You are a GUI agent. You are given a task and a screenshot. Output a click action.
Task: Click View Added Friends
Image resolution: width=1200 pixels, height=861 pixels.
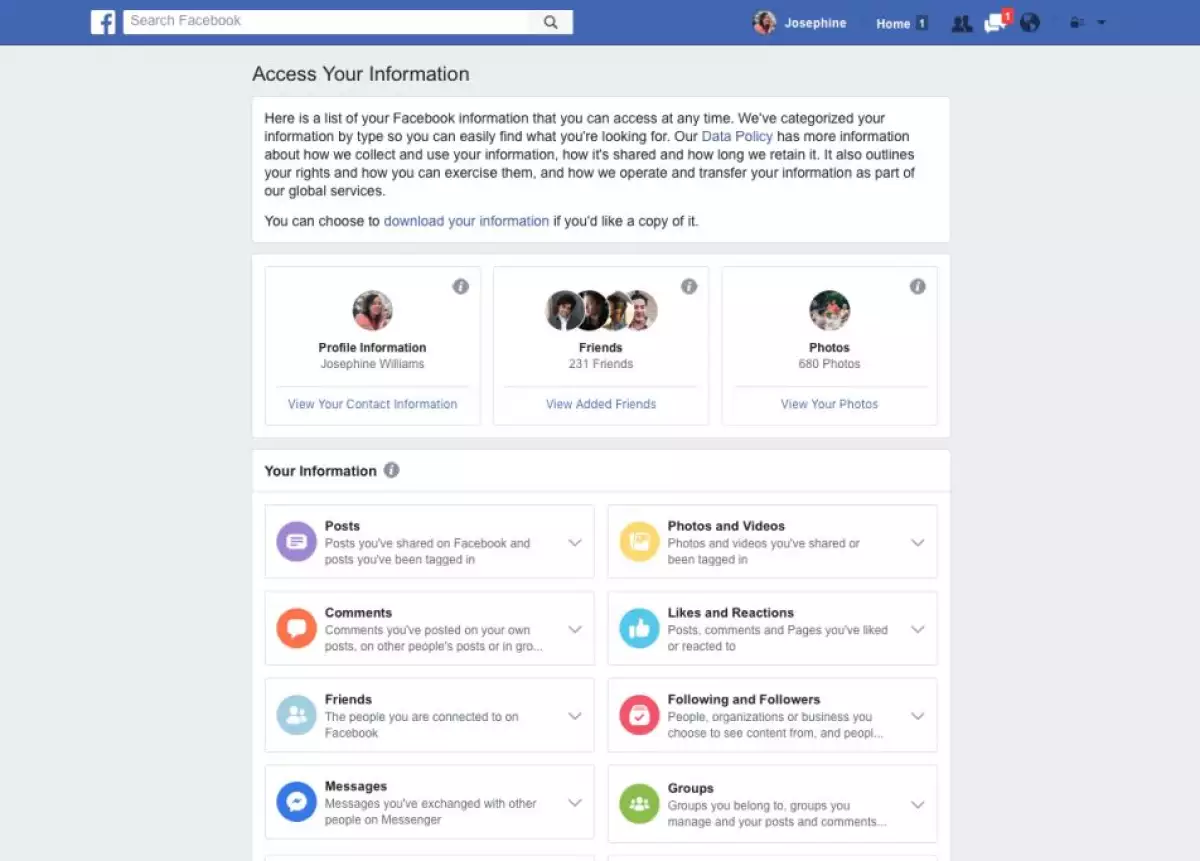(600, 404)
